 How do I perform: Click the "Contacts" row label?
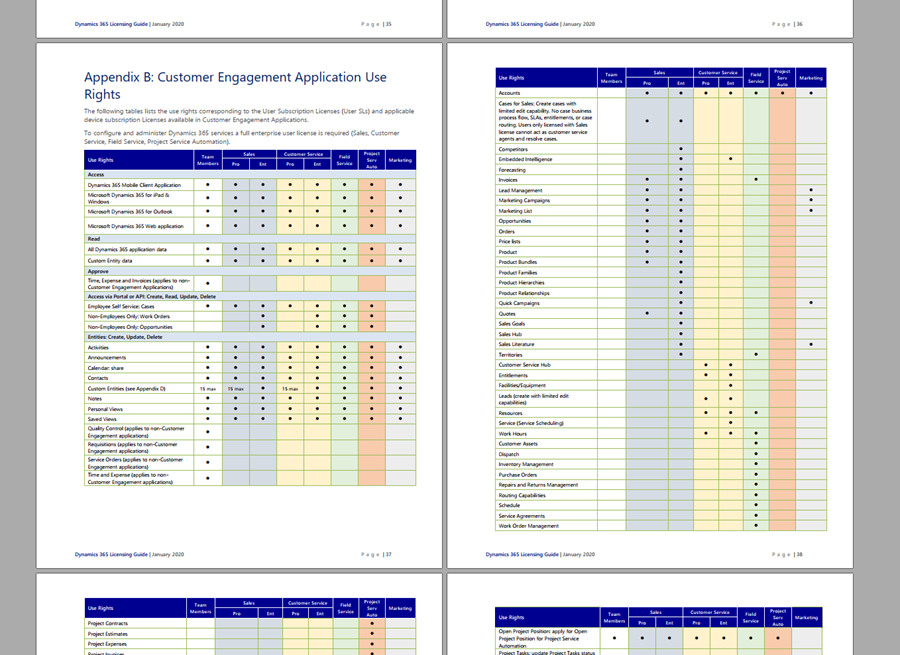coord(98,378)
